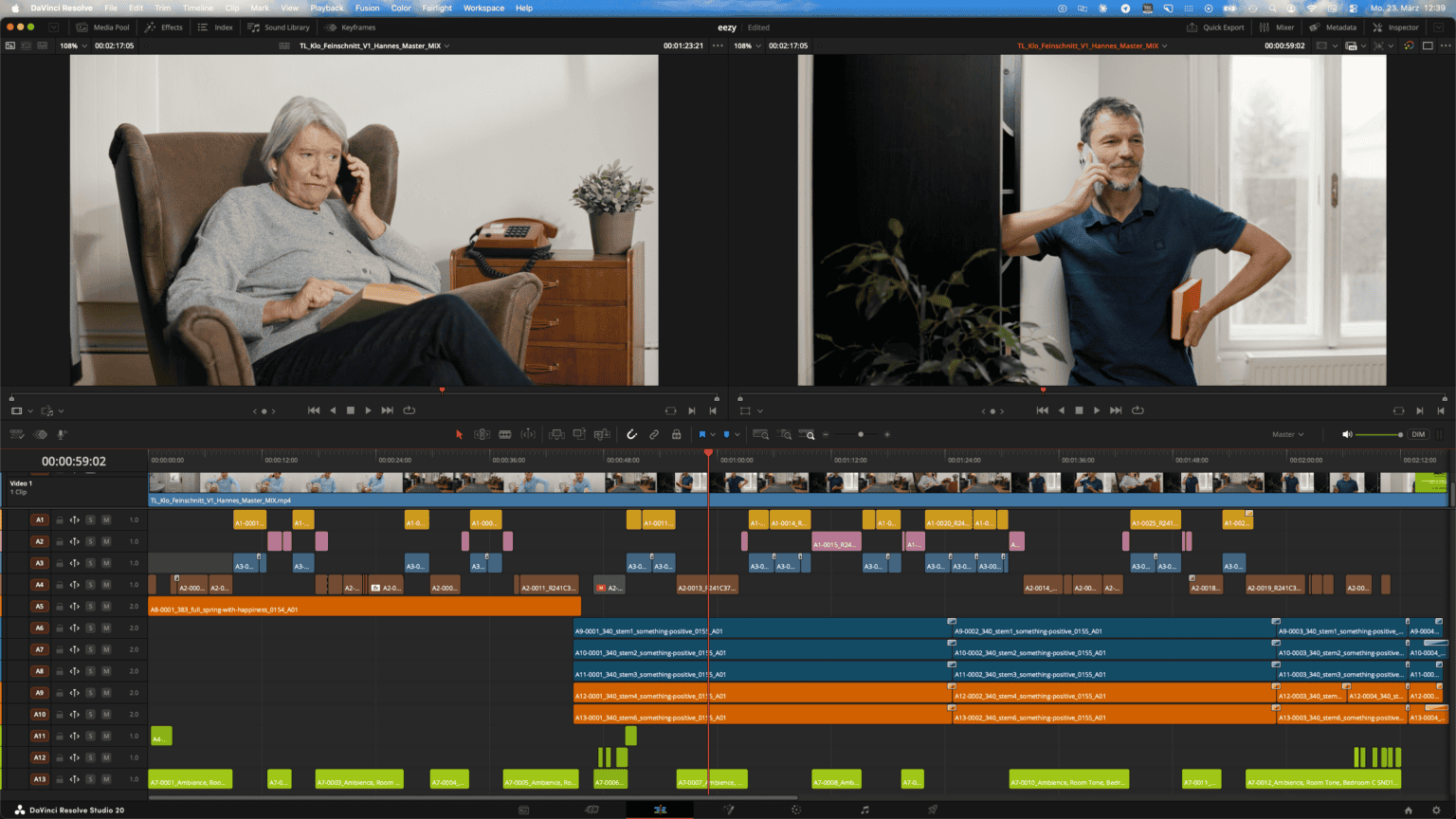Toggle auto track selector on A7
The height and width of the screenshot is (819, 1456).
pos(74,649)
